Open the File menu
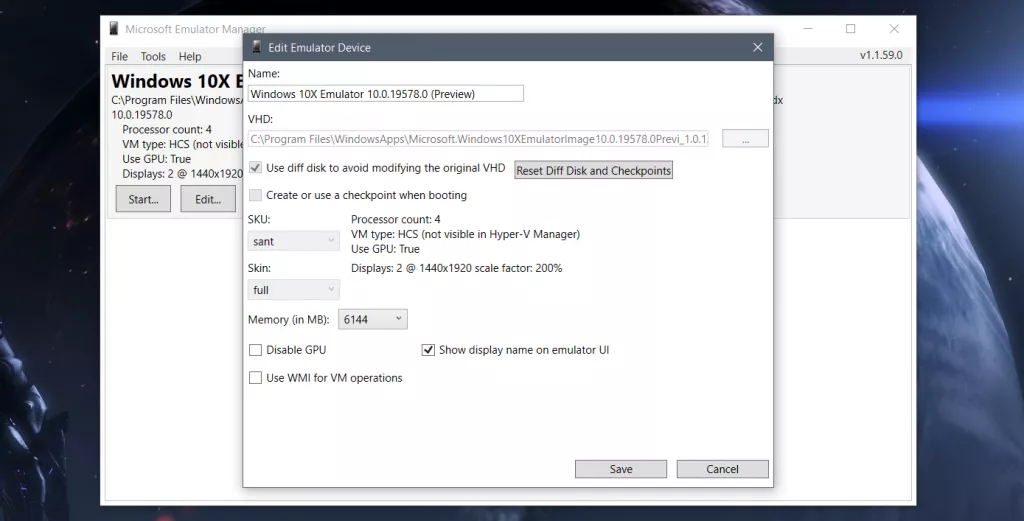Screen dimensions: 1024x521 point(120,56)
